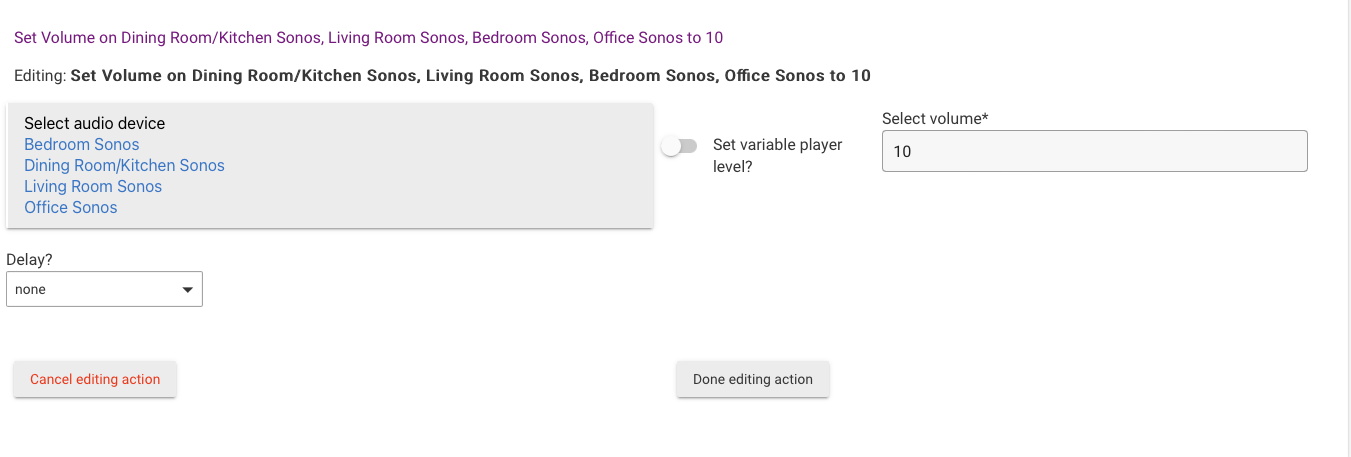Viewport: 1351px width, 457px height.
Task: Open the Delay dropdown showing "none"
Action: coord(104,290)
